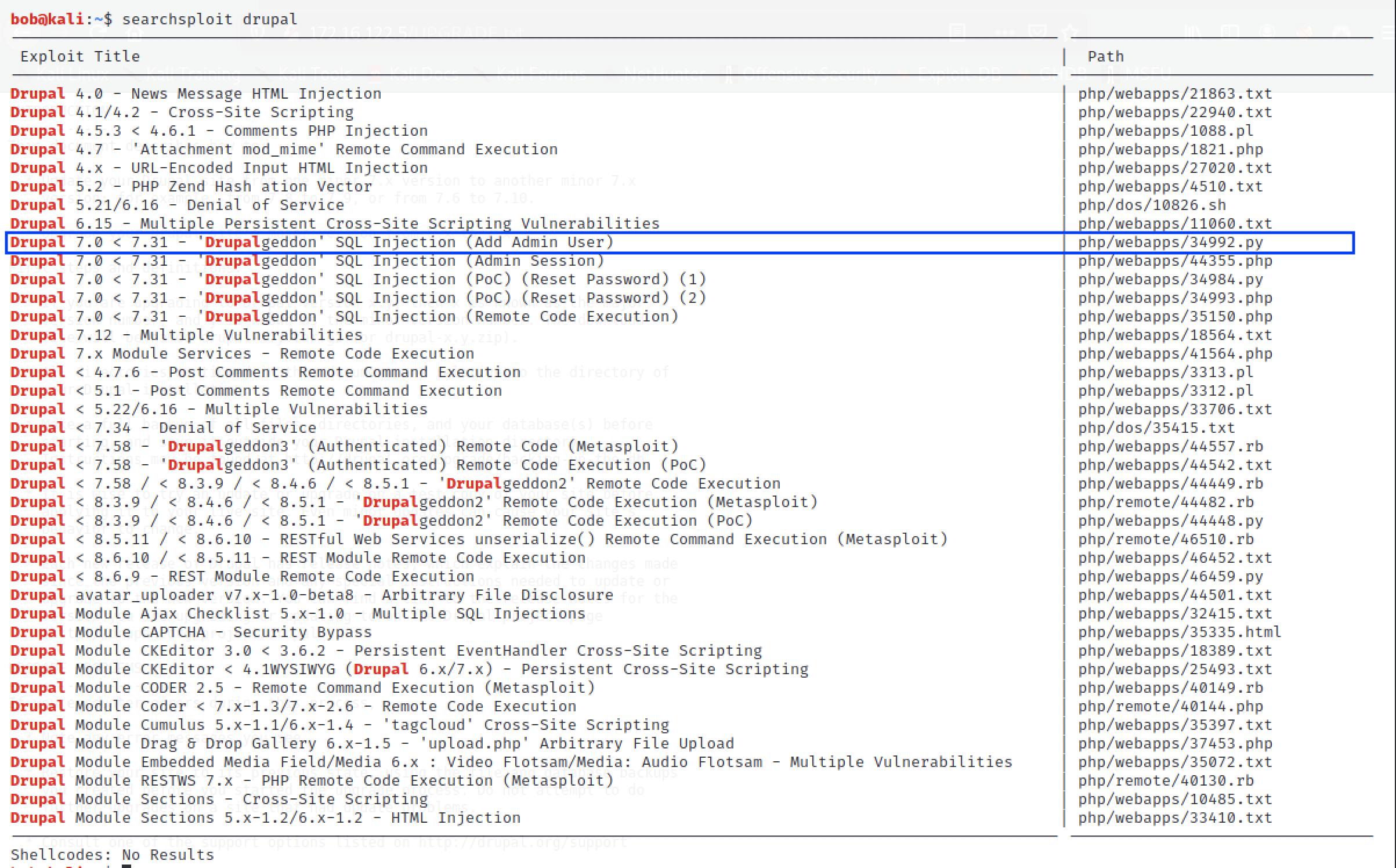The width and height of the screenshot is (1396, 868).
Task: Click path 'php/webapps/35150.php'
Action: pos(1175,316)
